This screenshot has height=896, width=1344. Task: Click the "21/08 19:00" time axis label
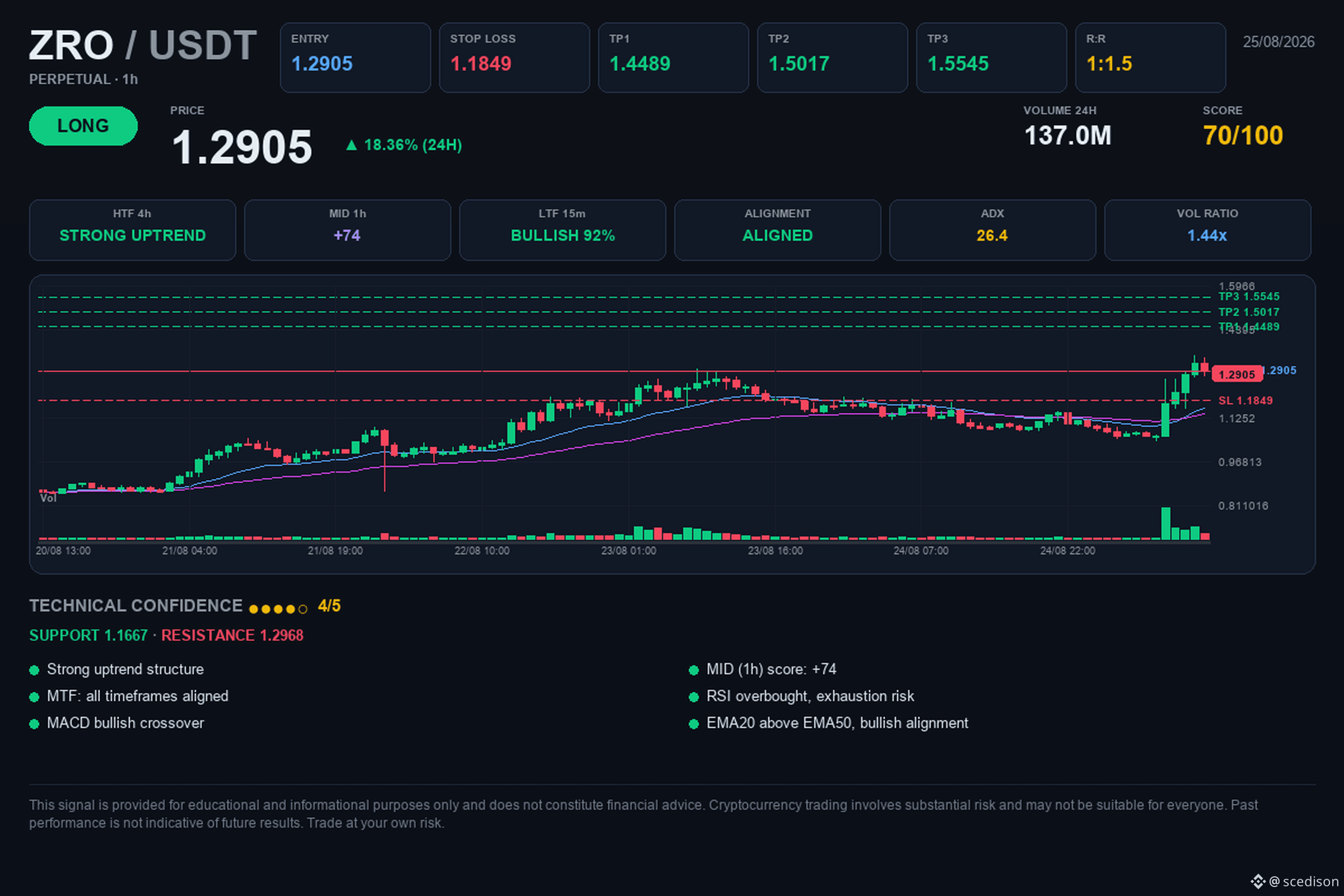(x=335, y=551)
